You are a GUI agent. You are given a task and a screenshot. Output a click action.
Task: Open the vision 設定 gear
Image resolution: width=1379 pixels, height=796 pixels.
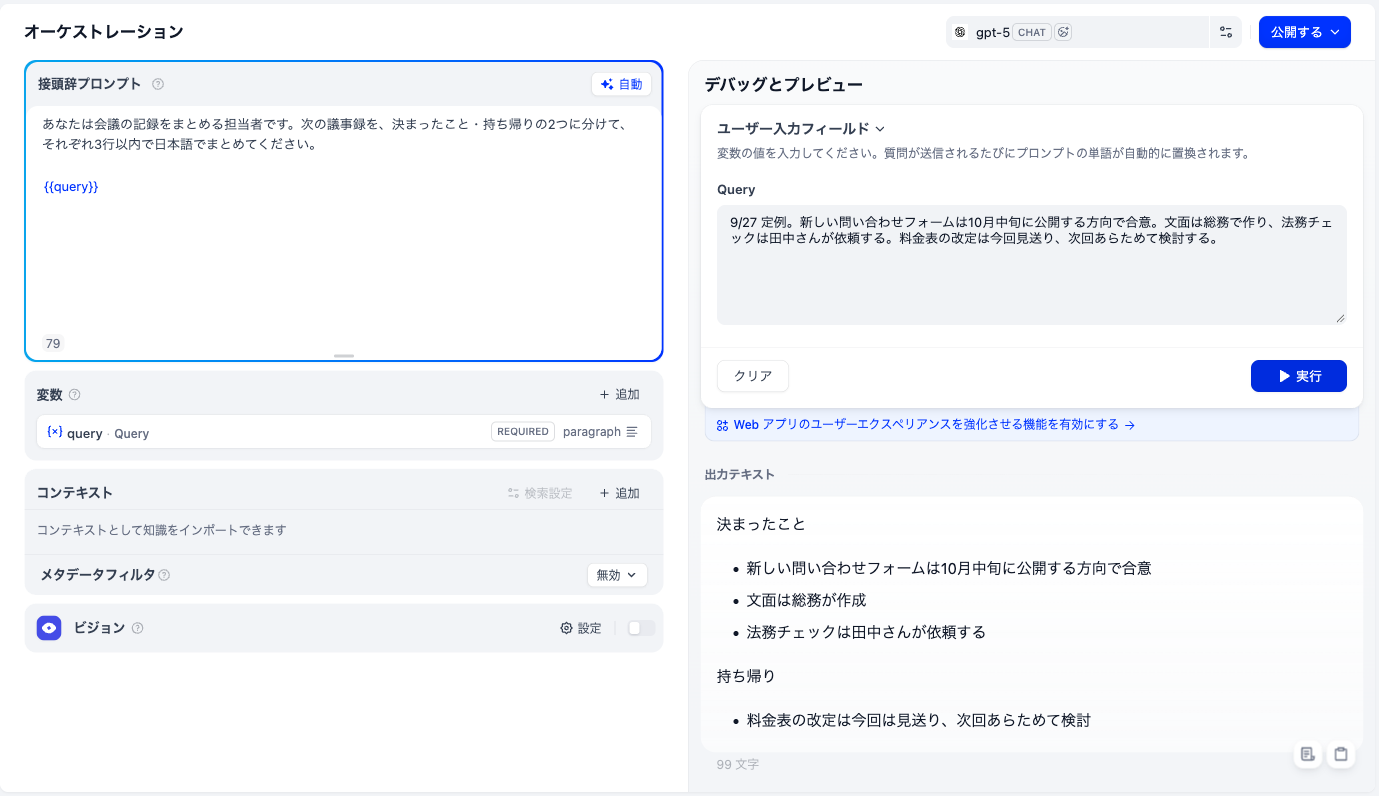pyautogui.click(x=581, y=628)
